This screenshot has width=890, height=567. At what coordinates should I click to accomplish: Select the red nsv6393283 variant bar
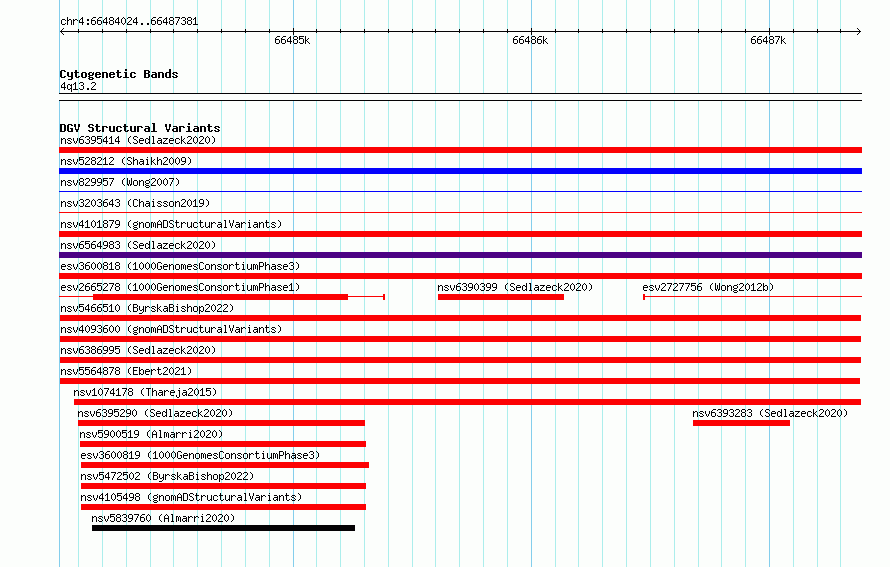741,423
